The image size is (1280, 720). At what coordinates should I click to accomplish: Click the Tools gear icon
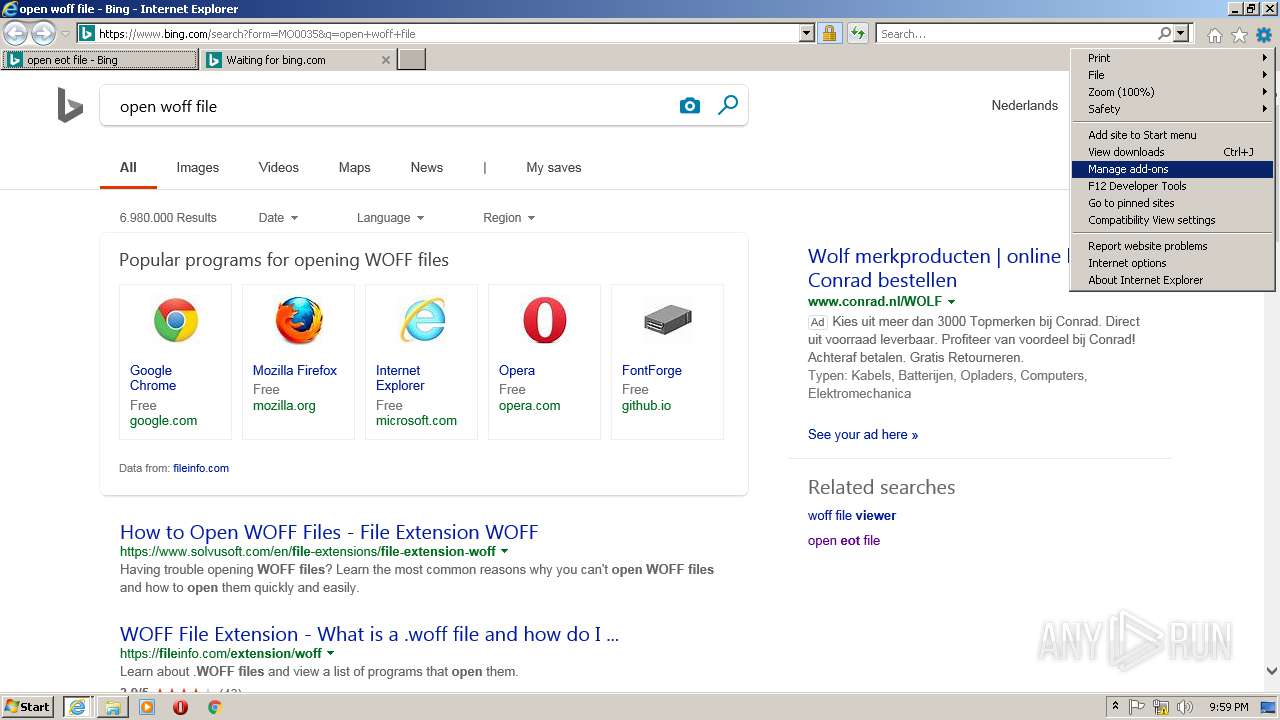pos(1264,35)
